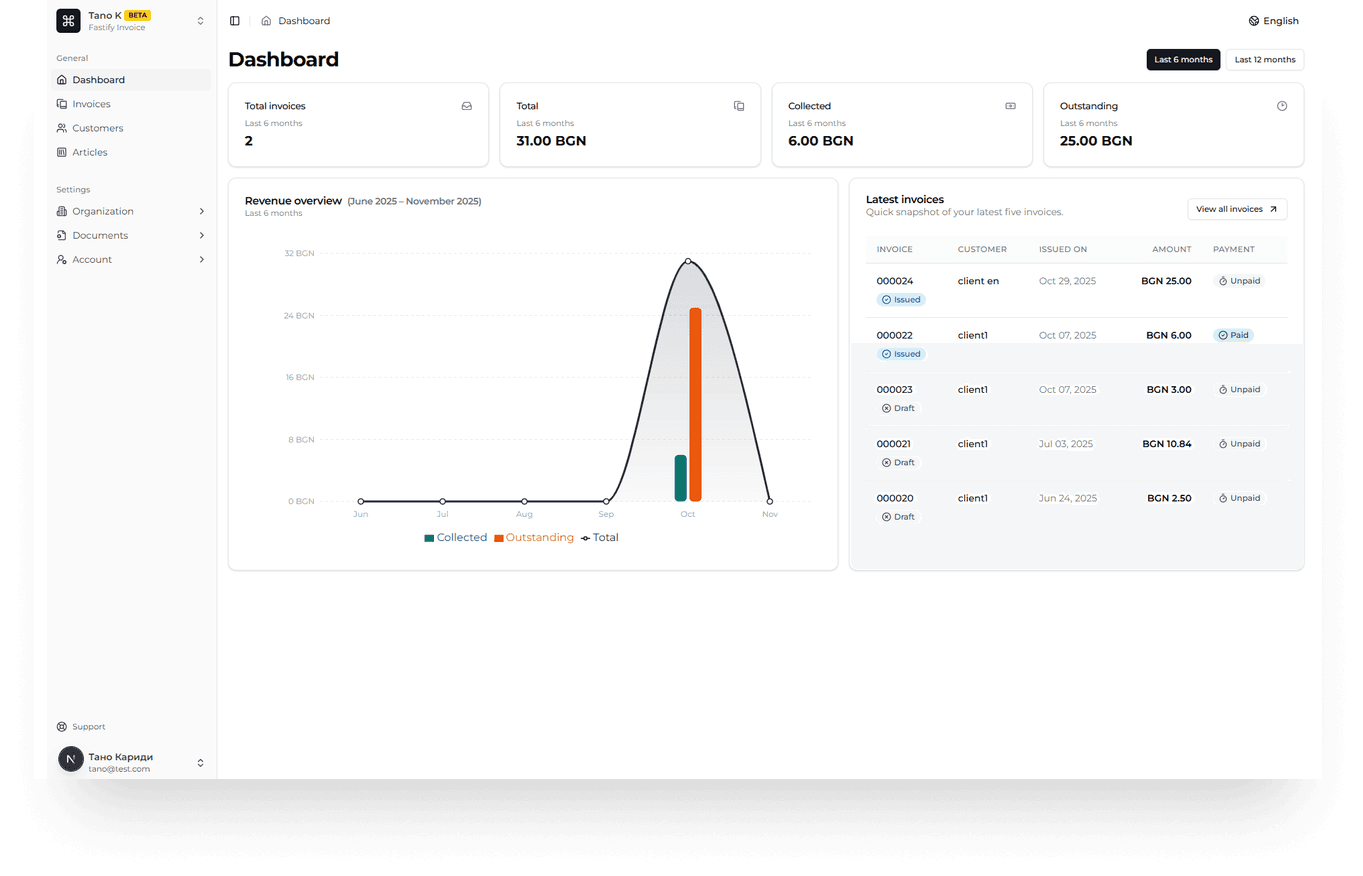Click the Issued badge under invoice 000024
1363x876 pixels.
tap(901, 300)
